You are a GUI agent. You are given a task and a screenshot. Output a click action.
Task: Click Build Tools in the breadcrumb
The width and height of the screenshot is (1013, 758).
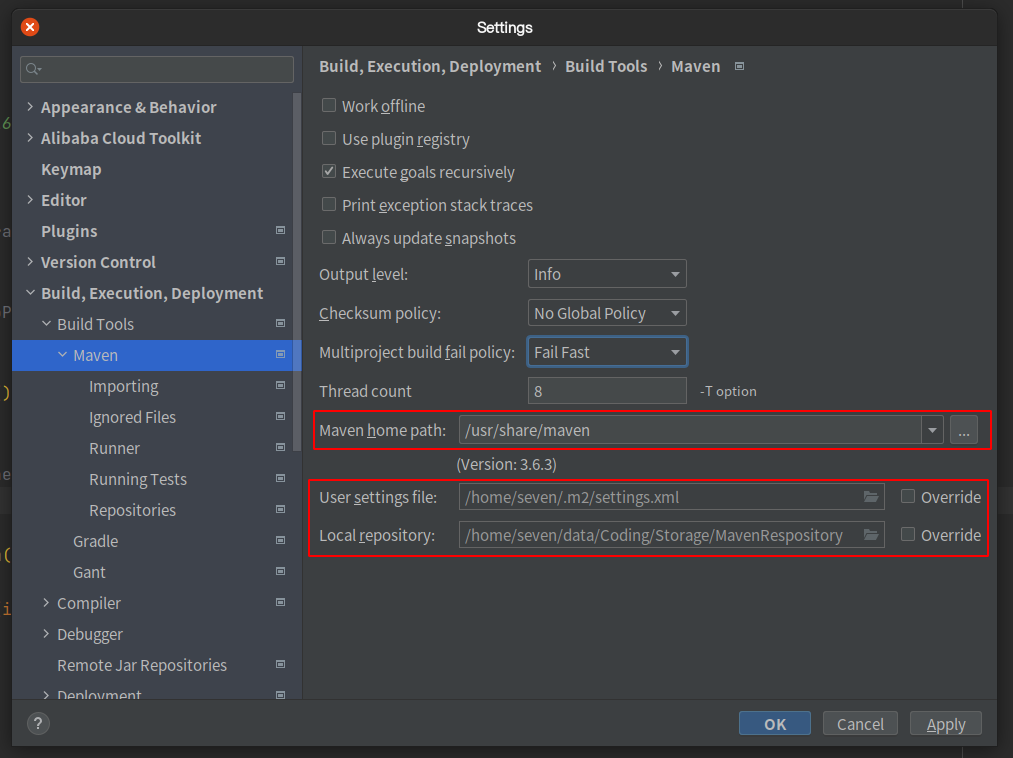[x=606, y=67]
